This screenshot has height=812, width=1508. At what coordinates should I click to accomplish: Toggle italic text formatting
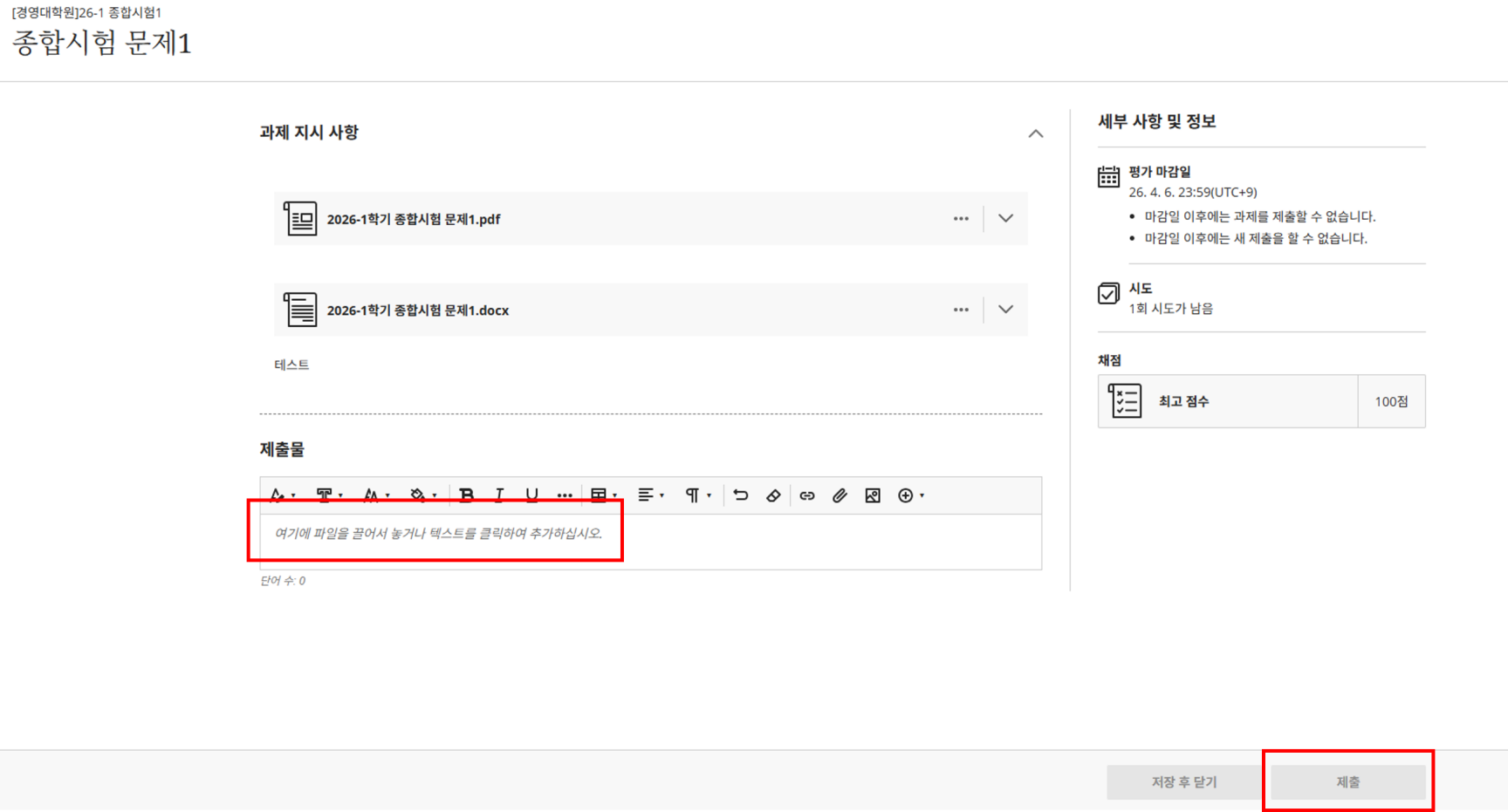coord(499,495)
